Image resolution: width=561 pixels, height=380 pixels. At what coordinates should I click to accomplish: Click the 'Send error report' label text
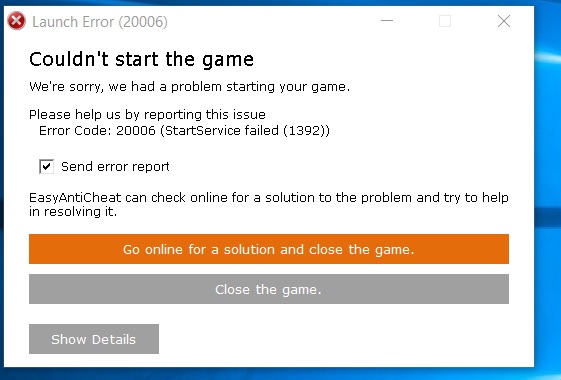tap(115, 167)
